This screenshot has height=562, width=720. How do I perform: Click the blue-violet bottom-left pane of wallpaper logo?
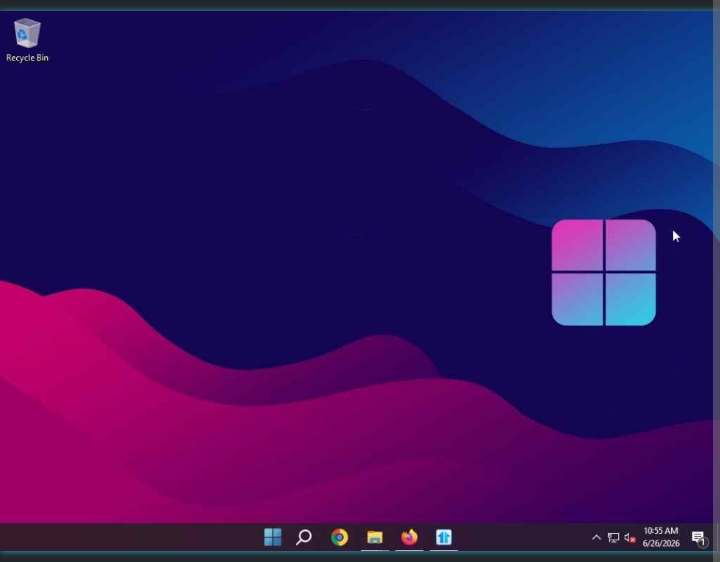577,300
